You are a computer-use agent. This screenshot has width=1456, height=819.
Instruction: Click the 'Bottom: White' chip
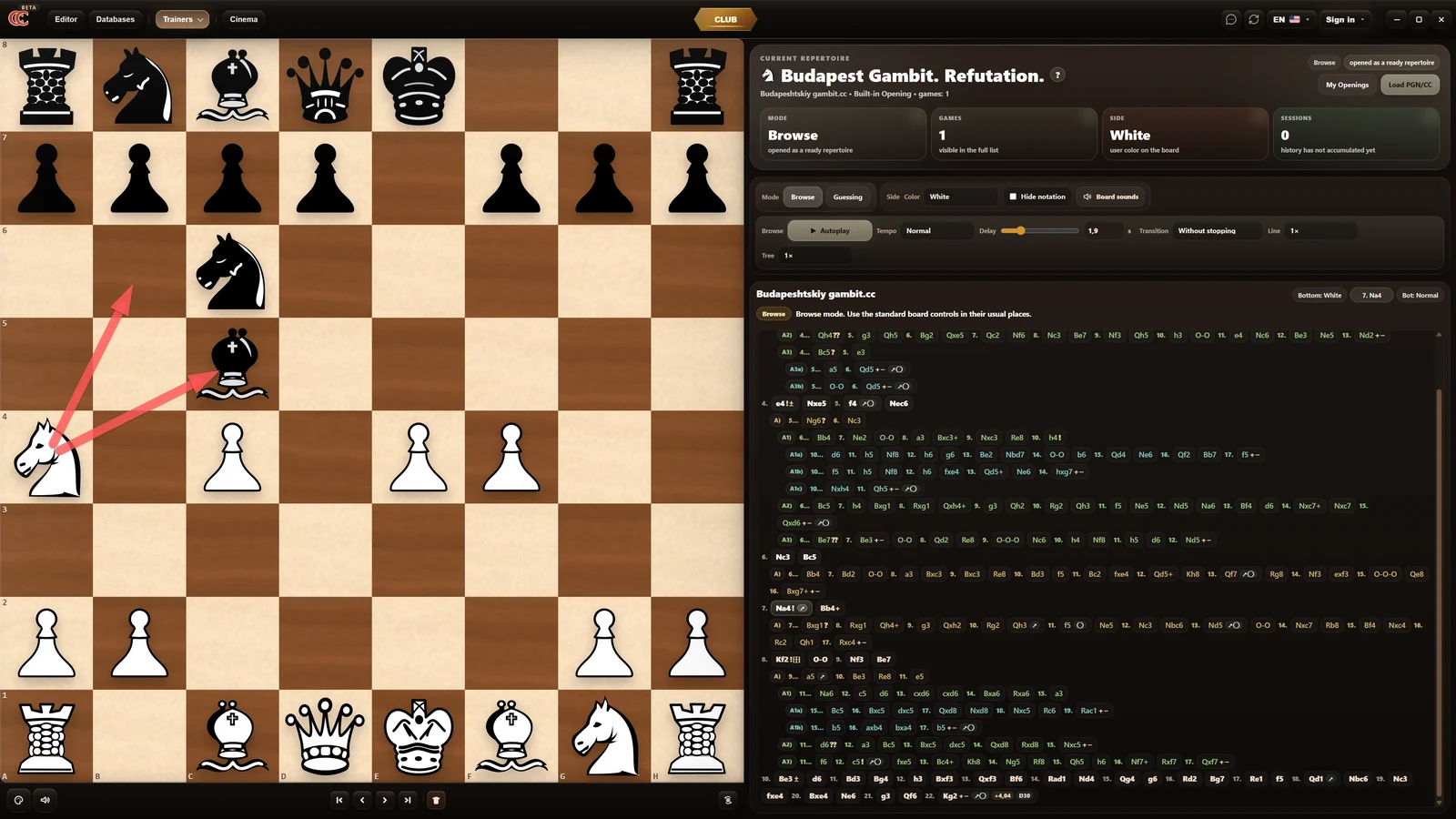(1319, 295)
